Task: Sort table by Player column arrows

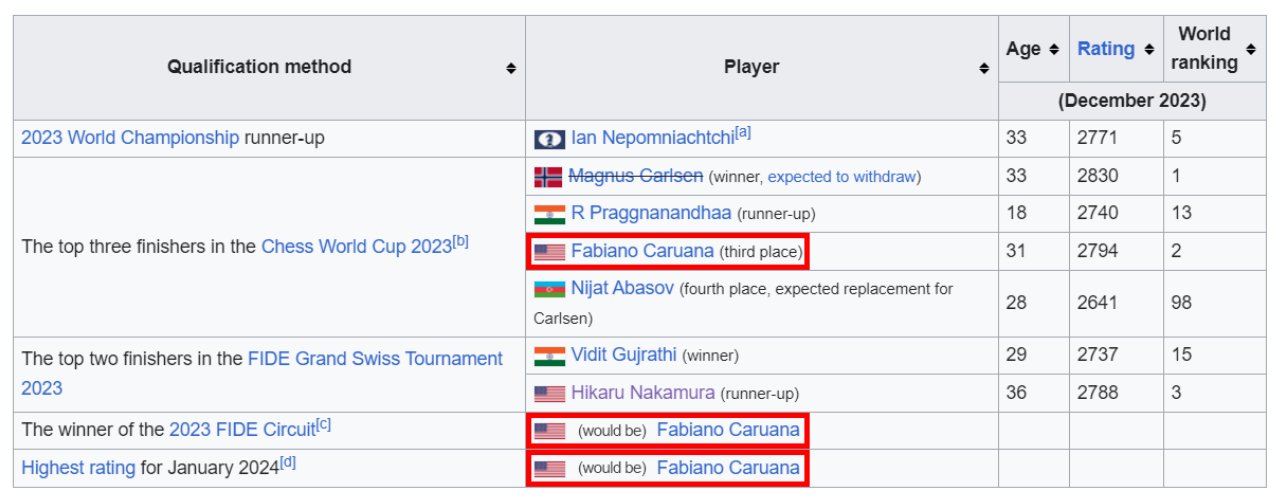Action: pyautogui.click(x=985, y=68)
